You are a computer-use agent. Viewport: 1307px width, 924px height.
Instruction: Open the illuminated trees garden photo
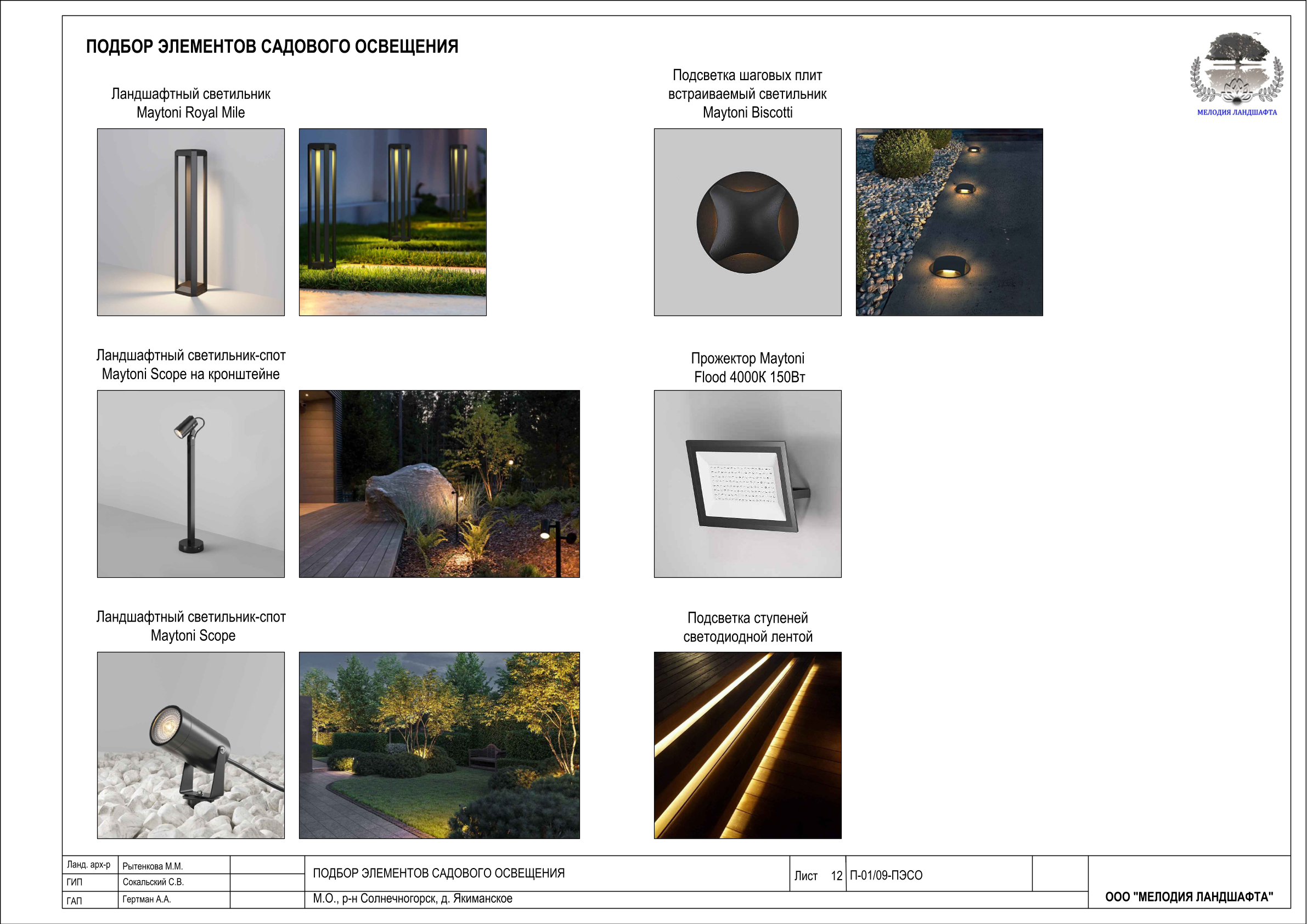(x=439, y=745)
